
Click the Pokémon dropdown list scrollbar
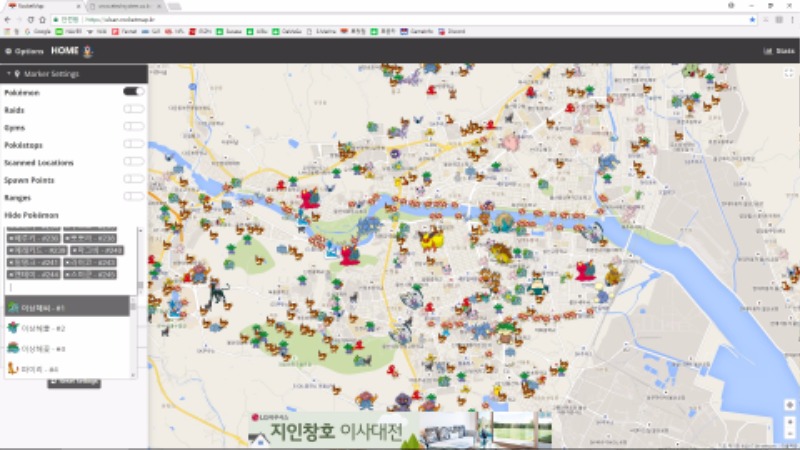pos(134,305)
